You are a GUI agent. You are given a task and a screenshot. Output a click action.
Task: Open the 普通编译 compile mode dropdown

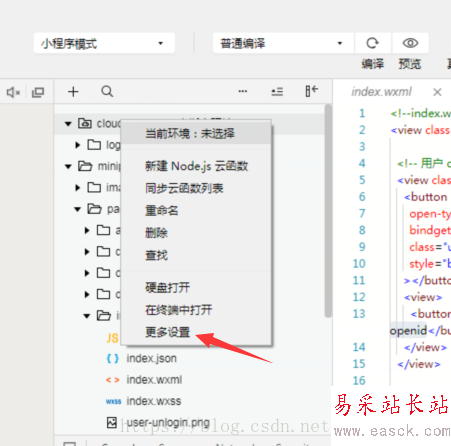click(283, 43)
